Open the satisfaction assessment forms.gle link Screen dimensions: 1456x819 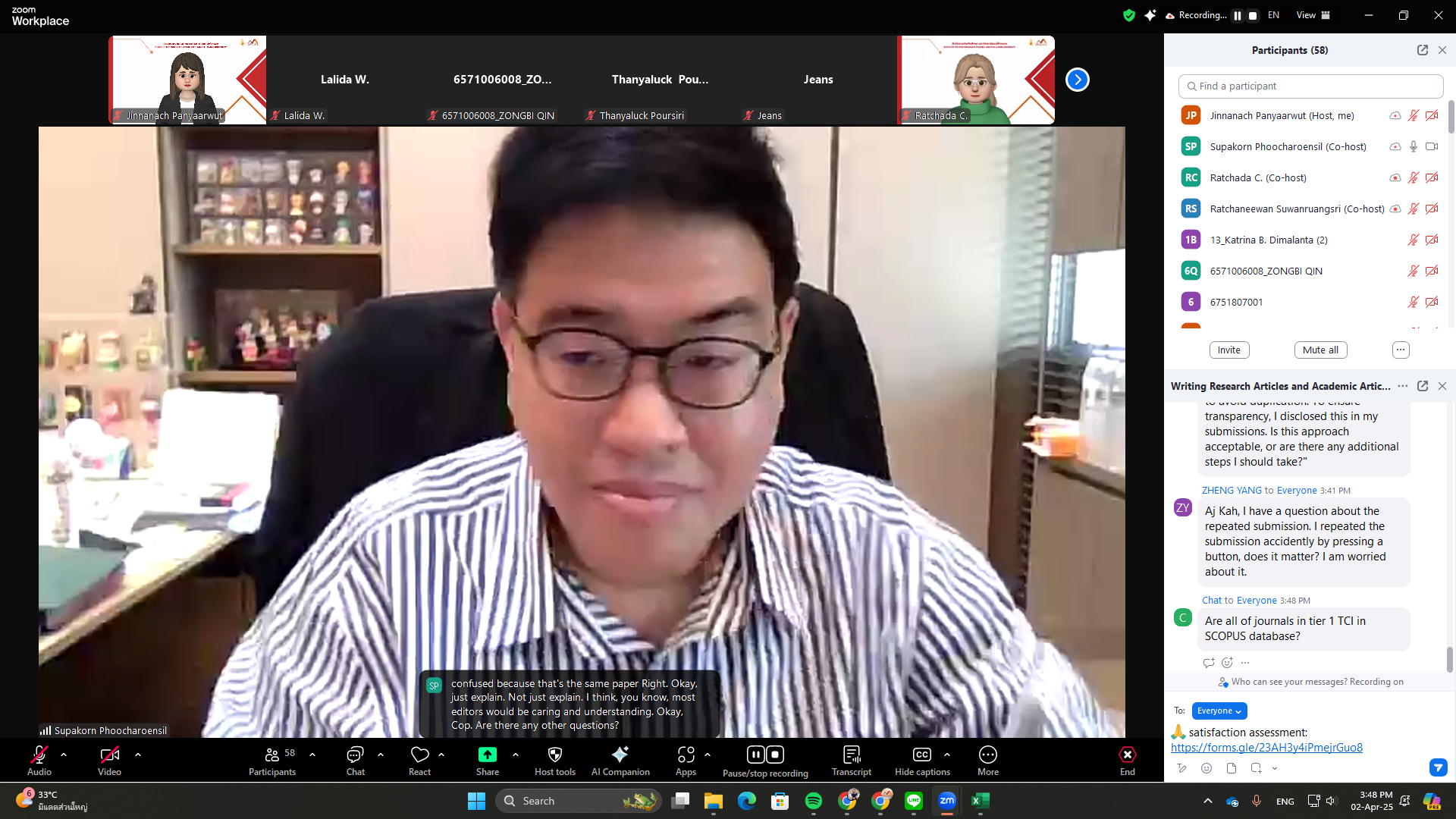[1266, 748]
